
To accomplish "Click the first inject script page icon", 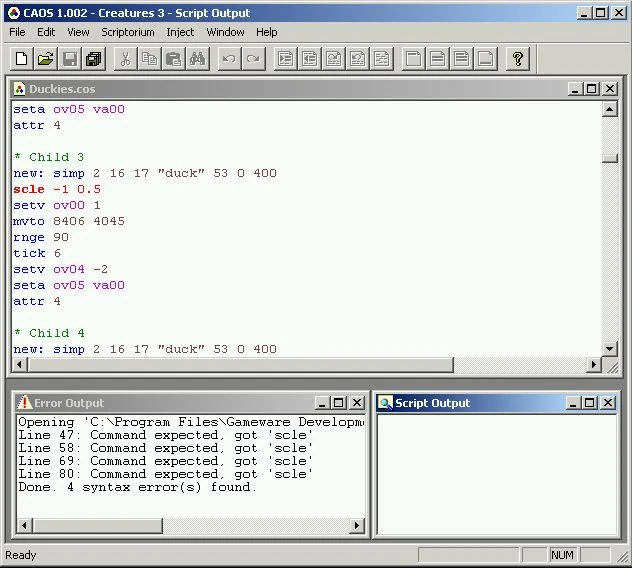I will (x=413, y=59).
